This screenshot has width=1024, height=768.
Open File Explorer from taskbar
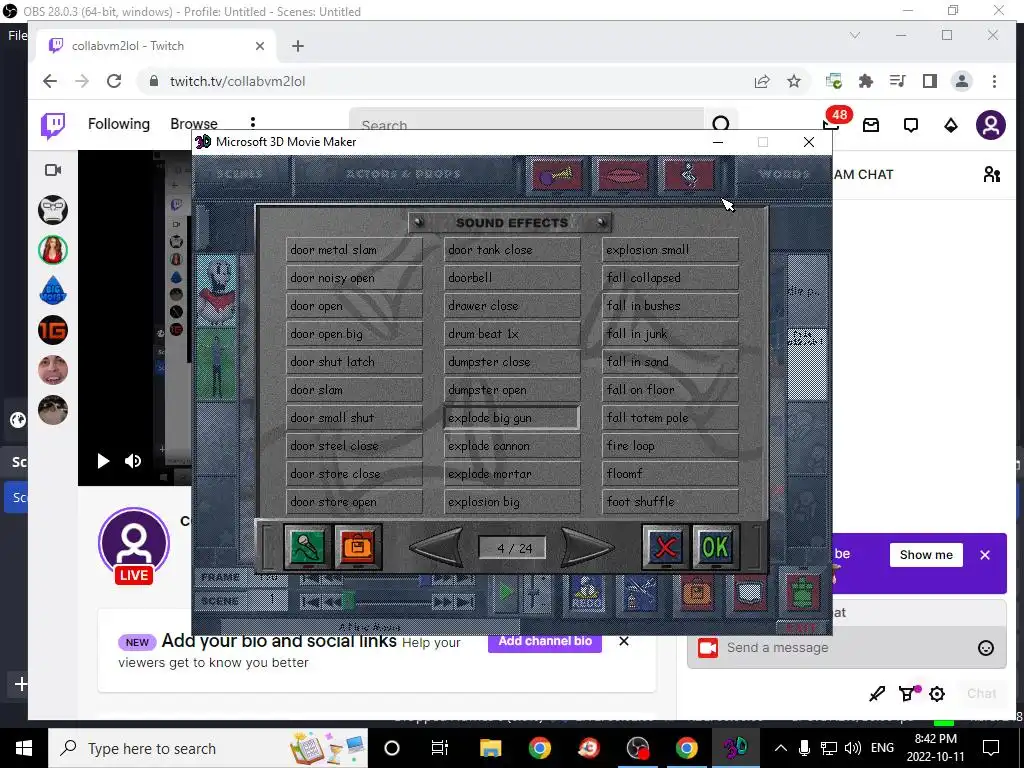490,748
